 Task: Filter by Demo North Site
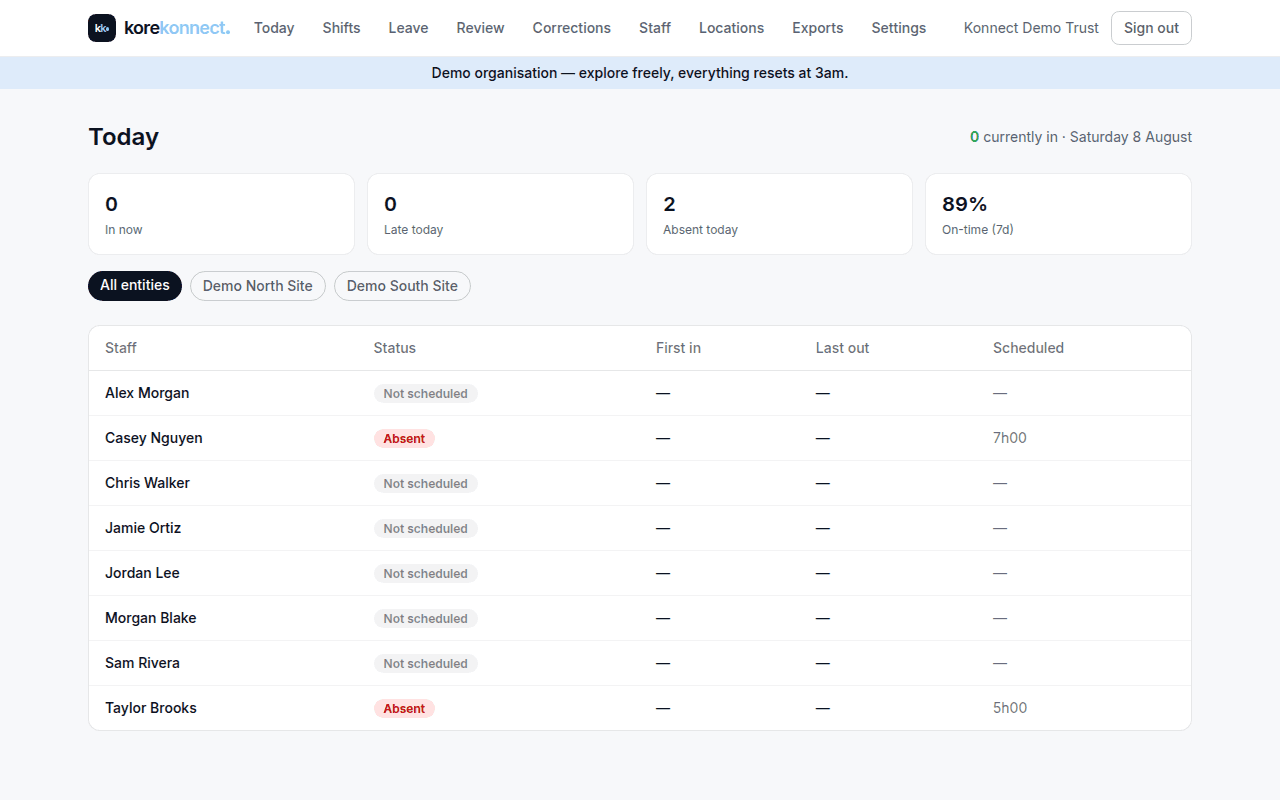pyautogui.click(x=258, y=286)
